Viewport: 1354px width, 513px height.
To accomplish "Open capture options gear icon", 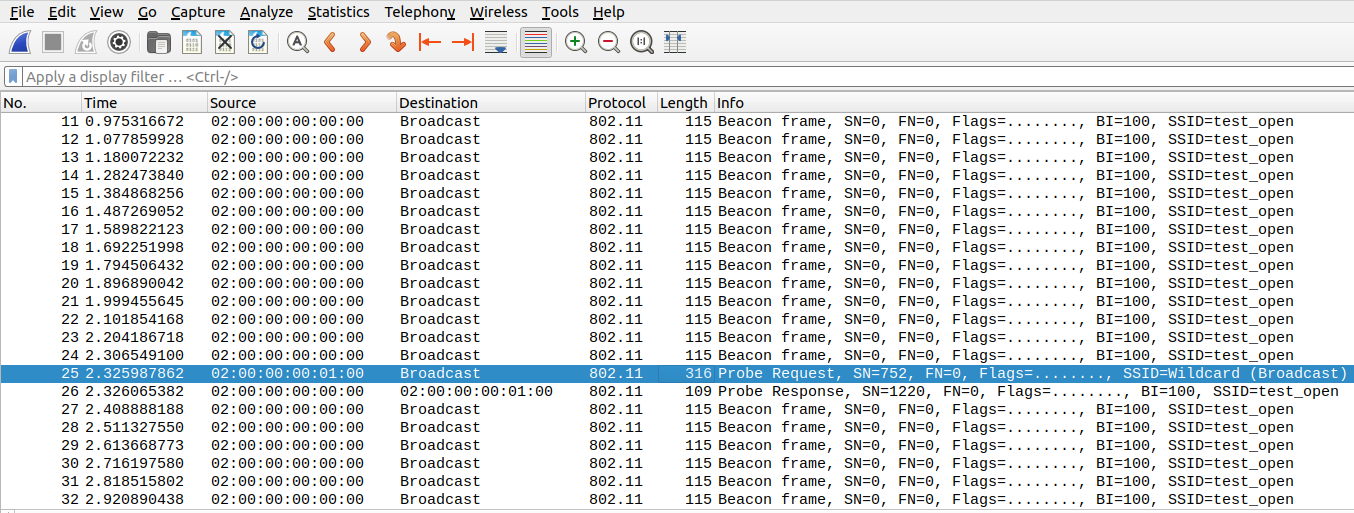I will (119, 42).
